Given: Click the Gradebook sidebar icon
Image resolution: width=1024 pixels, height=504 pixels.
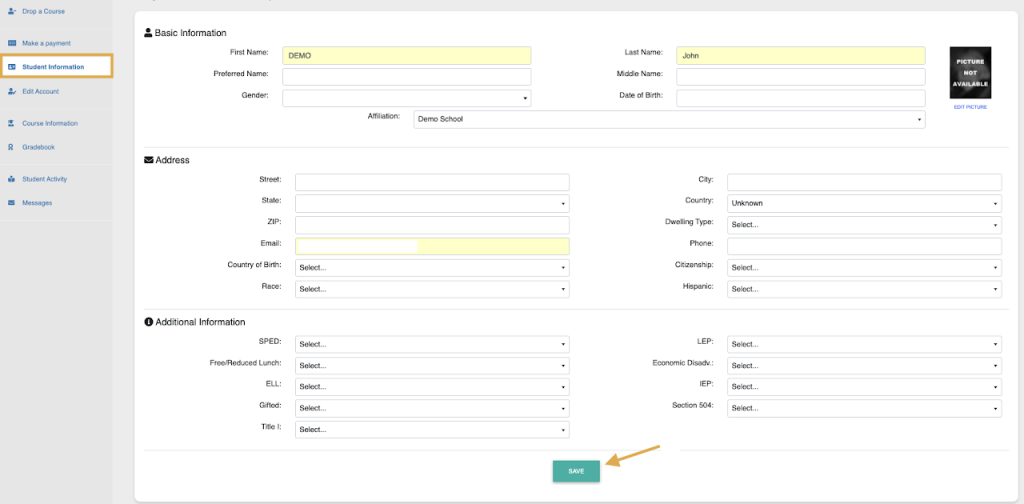Looking at the screenshot, I should 12,147.
